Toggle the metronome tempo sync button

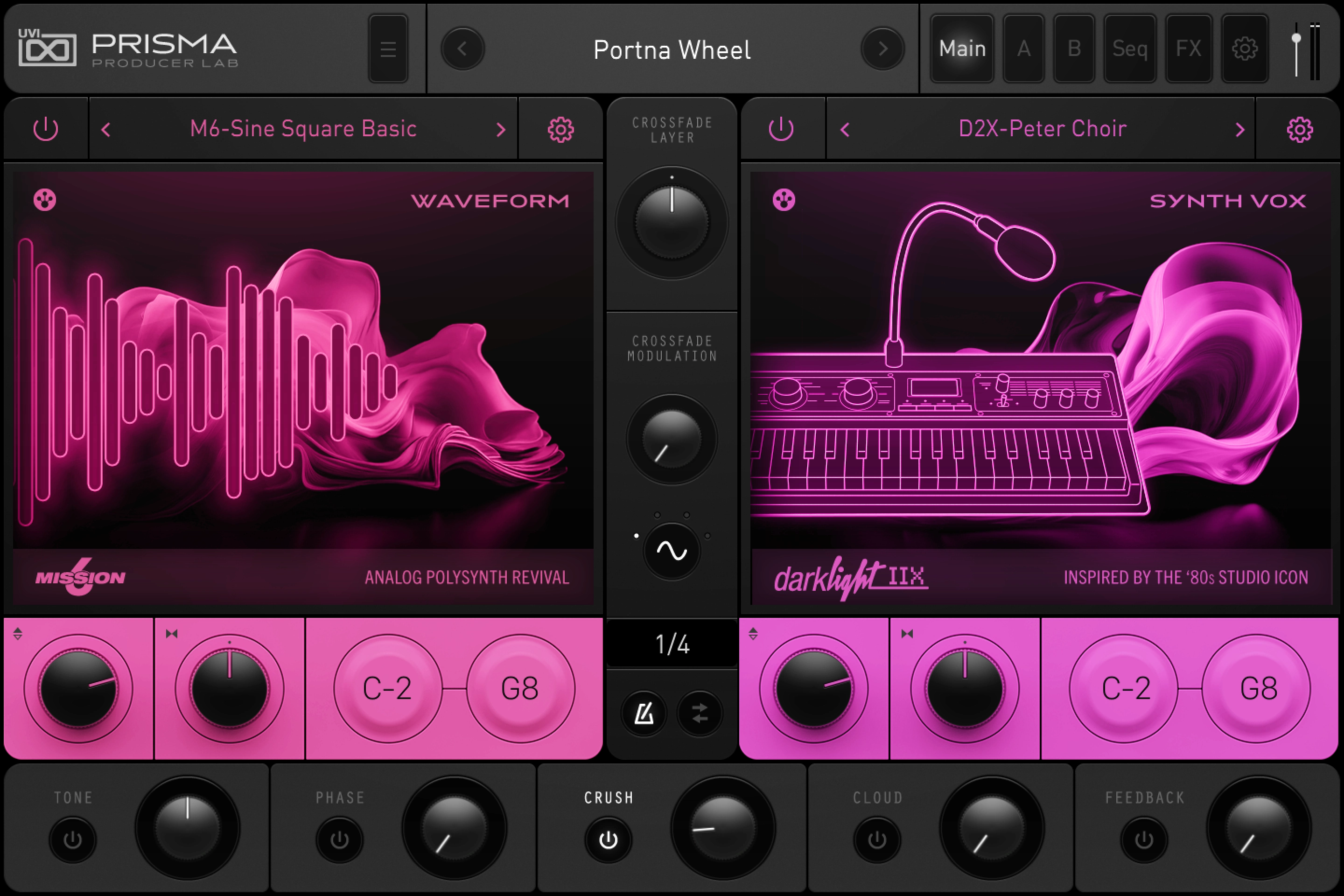pos(644,713)
